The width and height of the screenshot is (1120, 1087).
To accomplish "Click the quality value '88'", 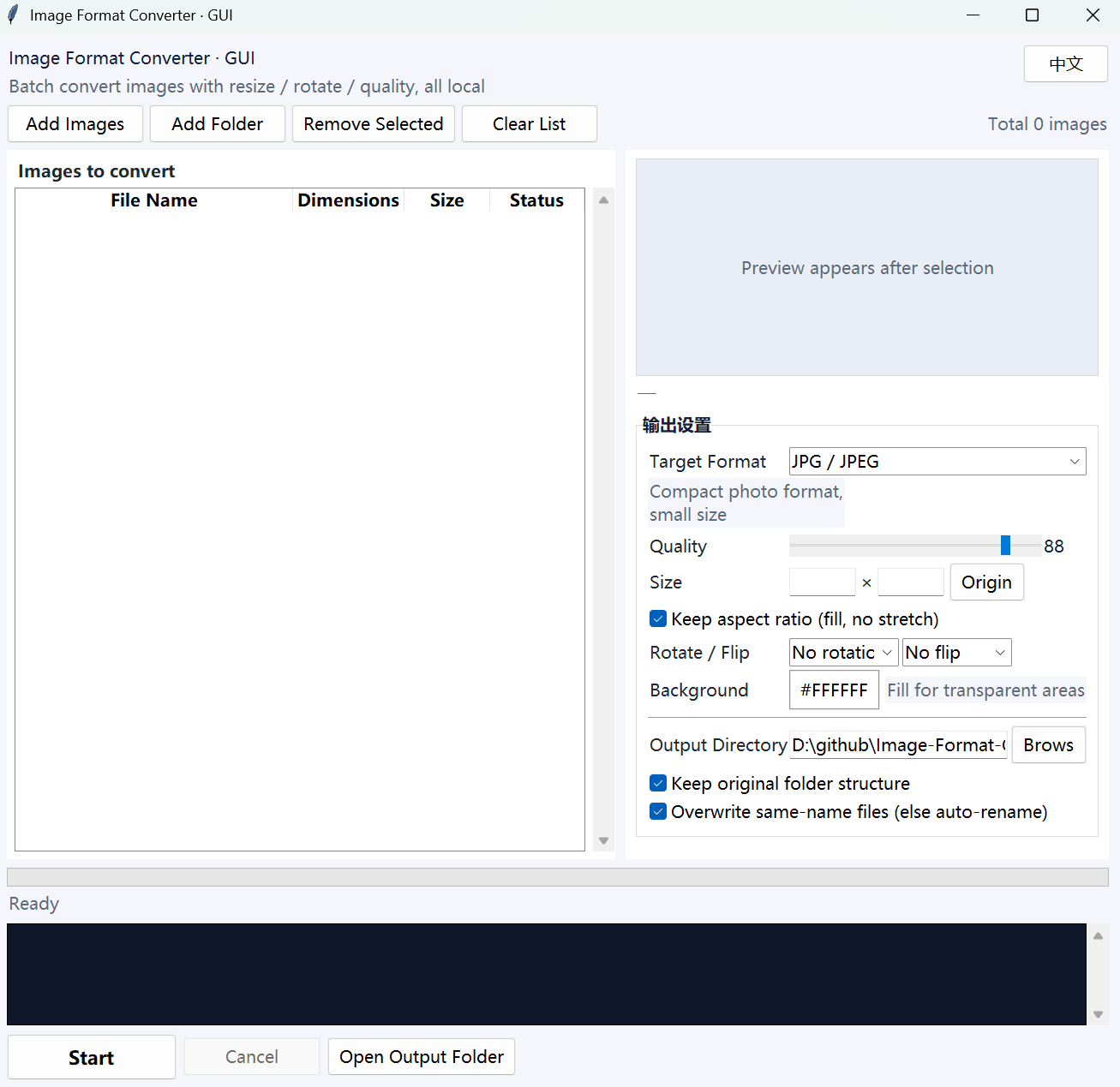I will 1054,546.
